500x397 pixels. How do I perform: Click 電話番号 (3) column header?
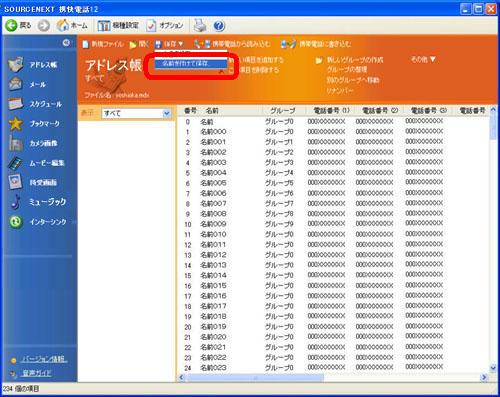point(429,110)
